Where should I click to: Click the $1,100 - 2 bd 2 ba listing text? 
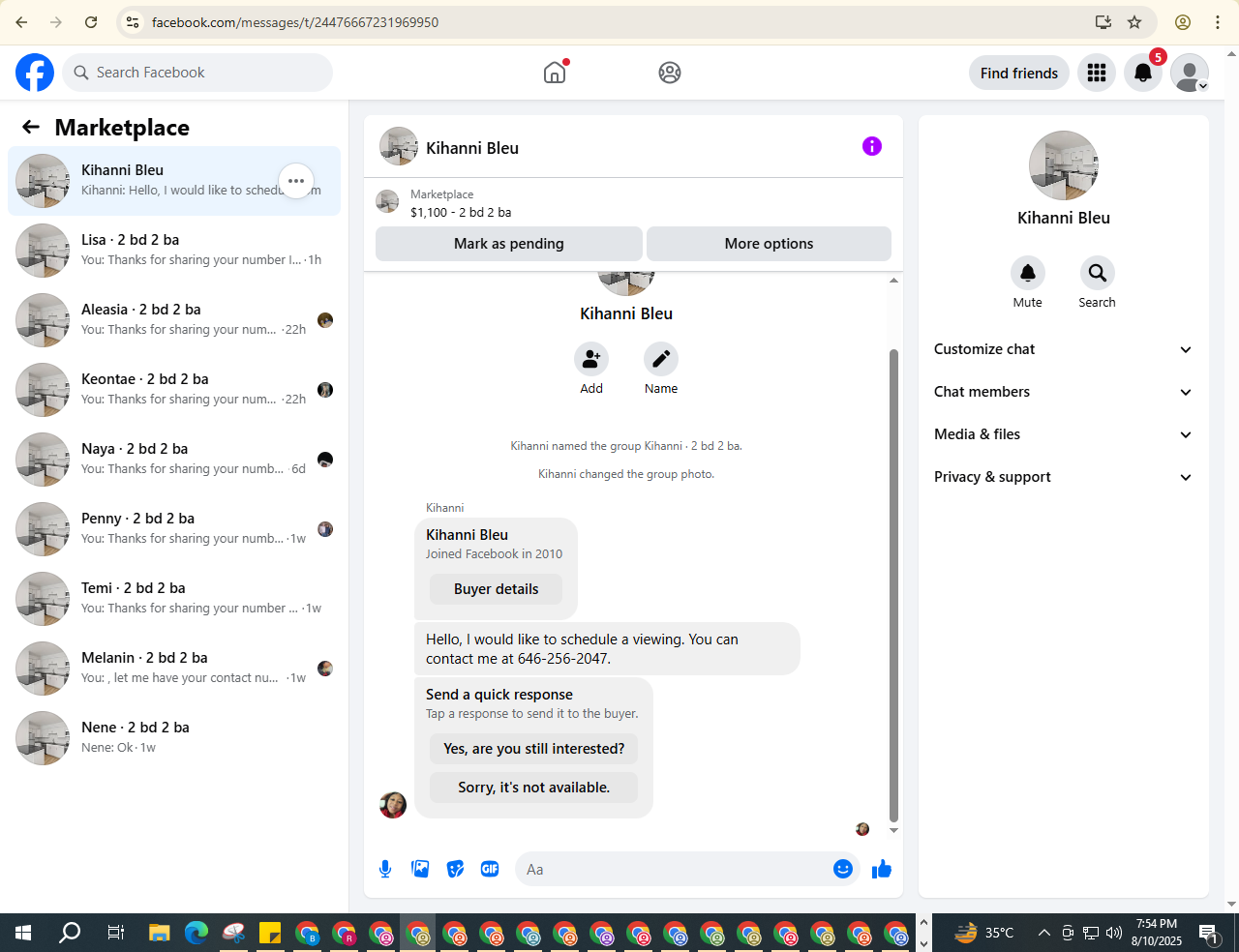click(x=461, y=212)
